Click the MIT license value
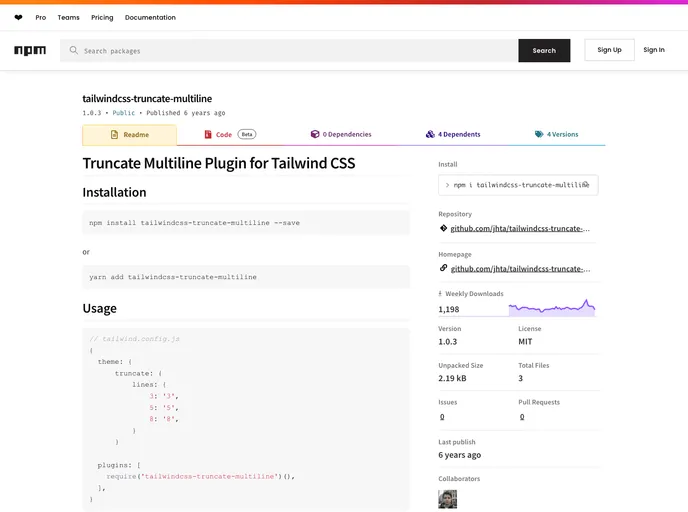 pos(525,341)
